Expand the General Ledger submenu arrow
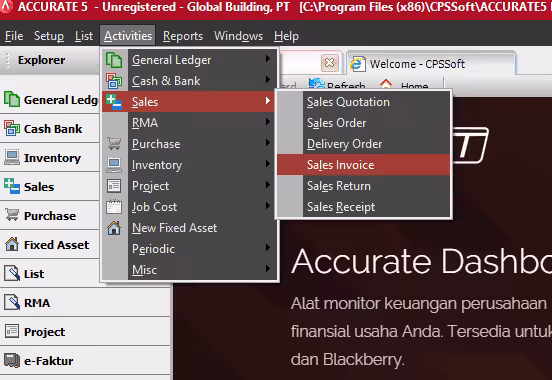The width and height of the screenshot is (552, 380). coord(268,59)
